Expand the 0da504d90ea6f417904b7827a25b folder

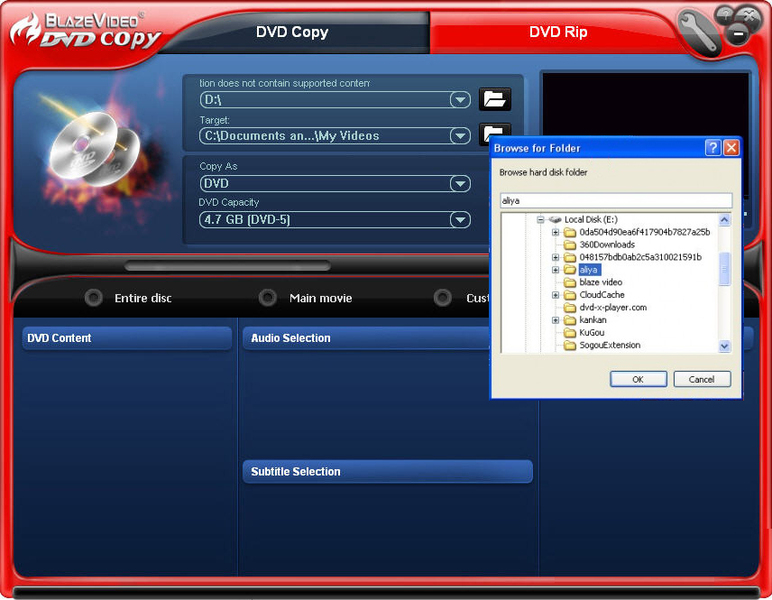pos(555,232)
